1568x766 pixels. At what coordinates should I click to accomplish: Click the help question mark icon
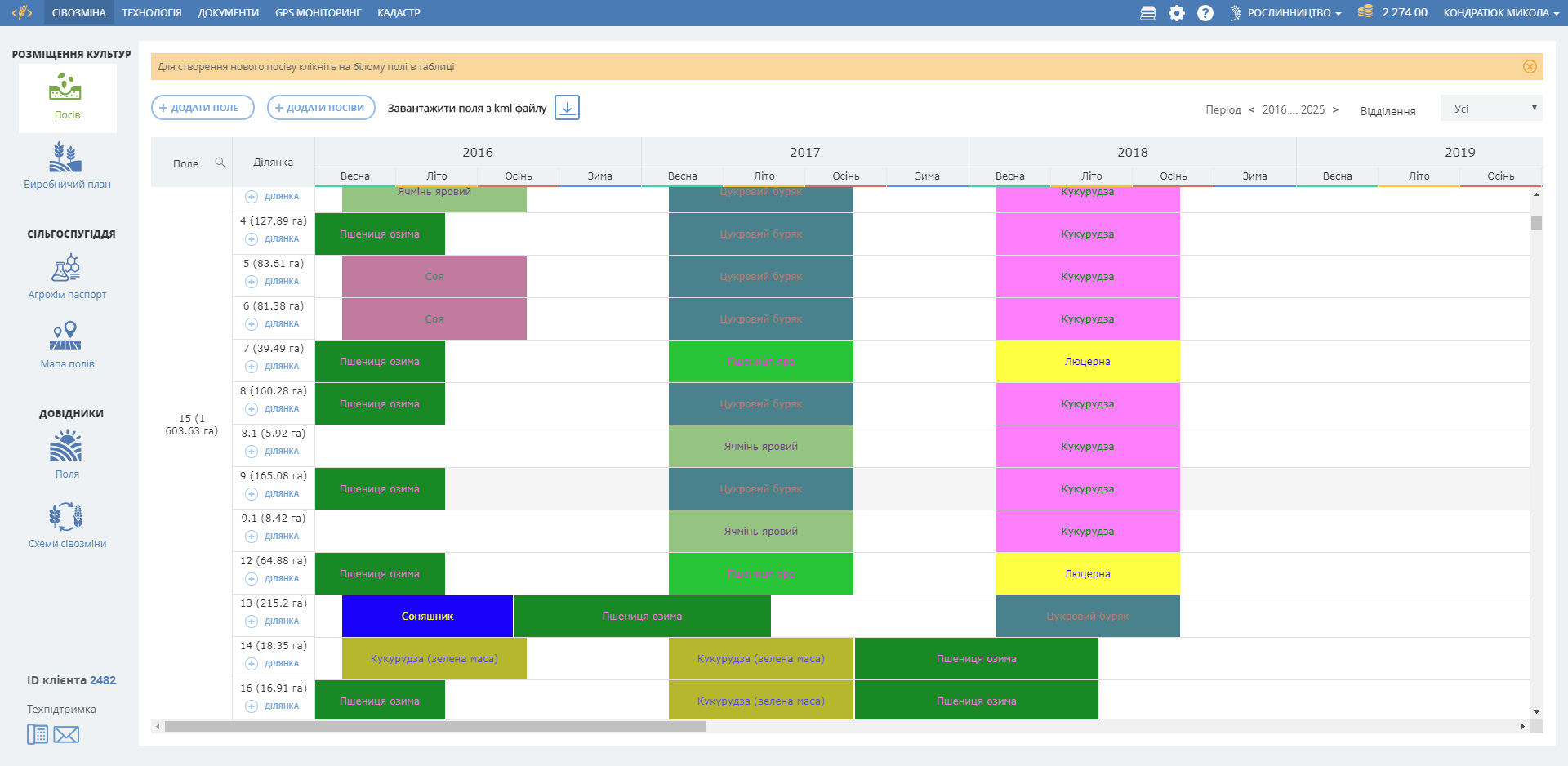click(x=1205, y=13)
